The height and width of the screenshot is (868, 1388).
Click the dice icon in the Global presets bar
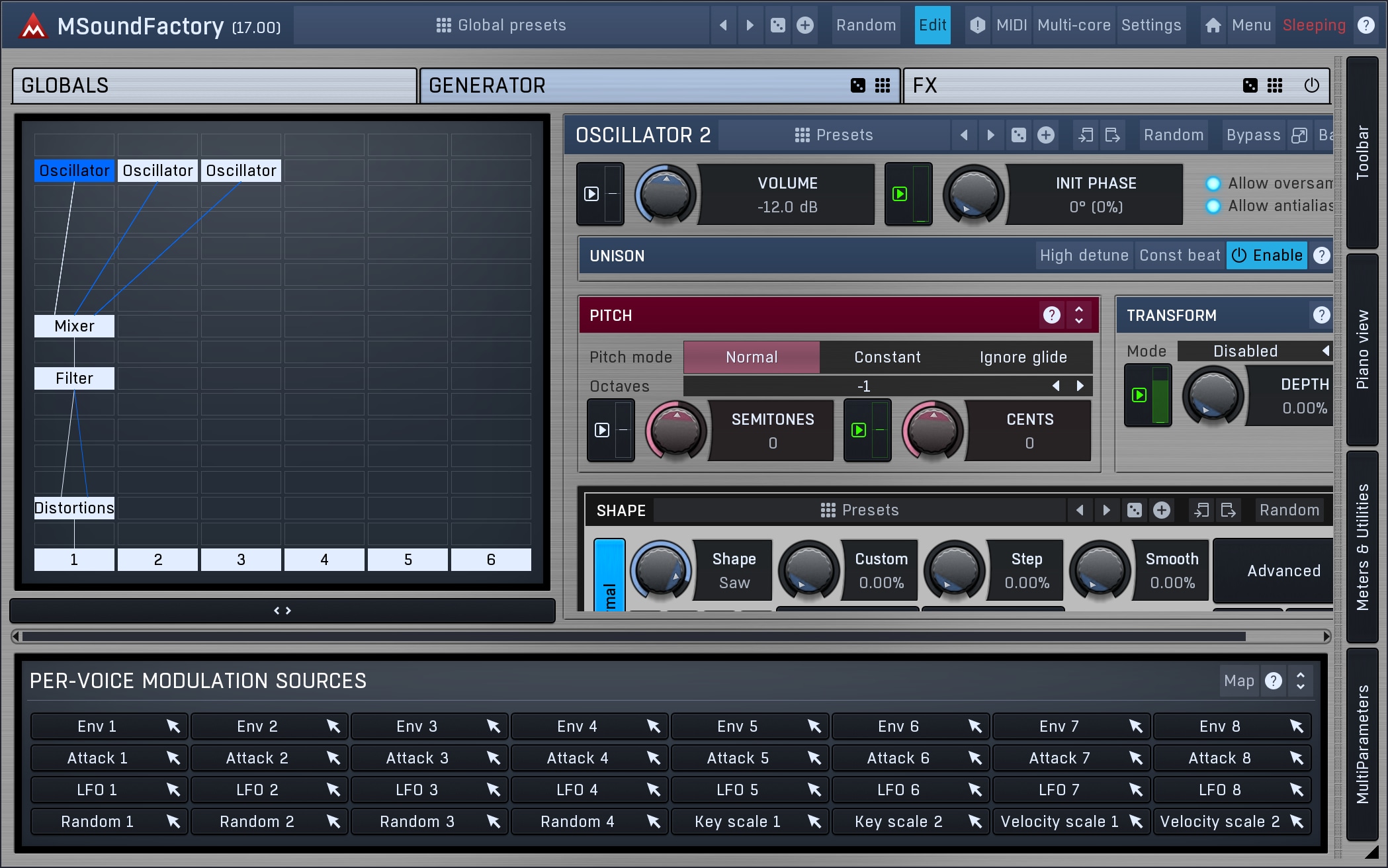tap(778, 25)
